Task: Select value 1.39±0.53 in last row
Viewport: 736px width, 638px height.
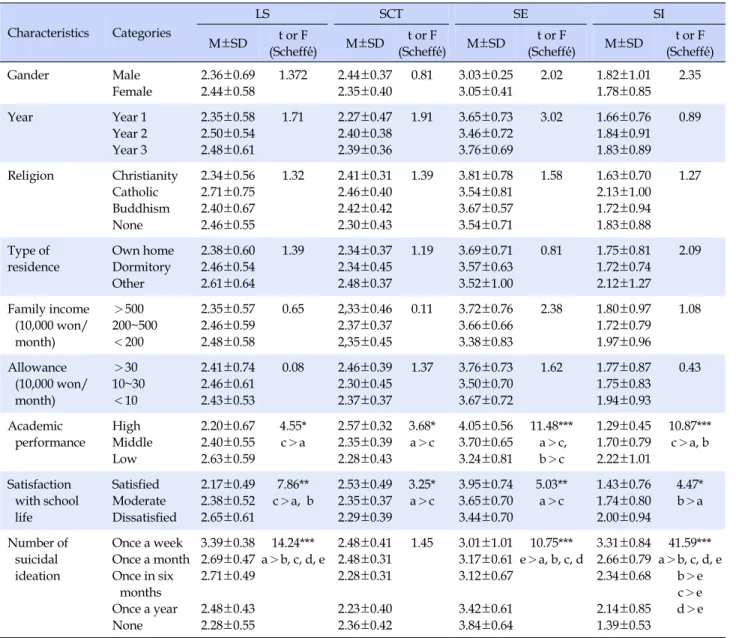Action: pyautogui.click(x=624, y=625)
